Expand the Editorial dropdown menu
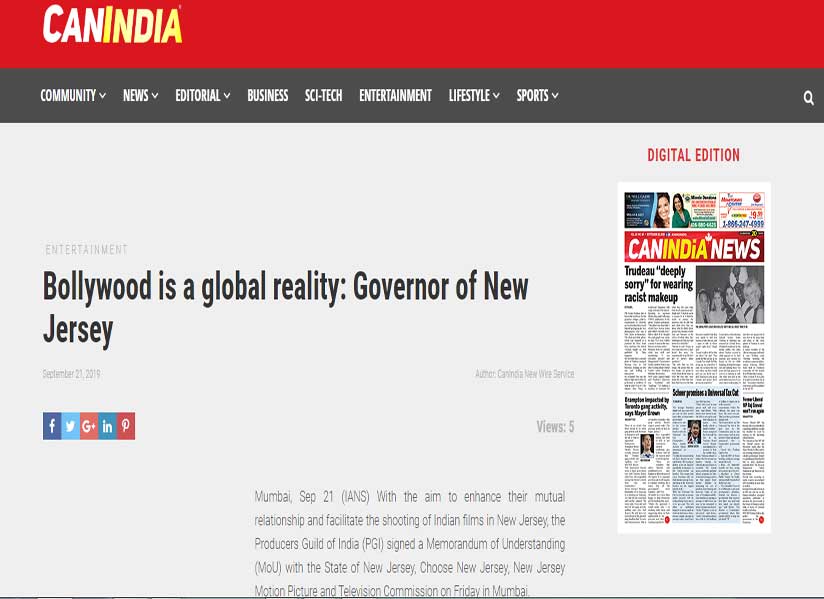The width and height of the screenshot is (824, 599). click(x=203, y=96)
